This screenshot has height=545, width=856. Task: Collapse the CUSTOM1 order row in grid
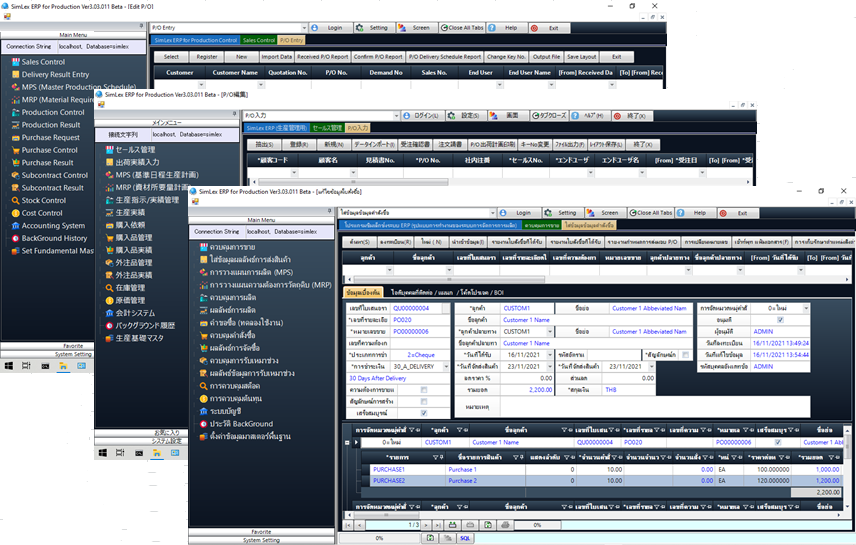tap(347, 442)
